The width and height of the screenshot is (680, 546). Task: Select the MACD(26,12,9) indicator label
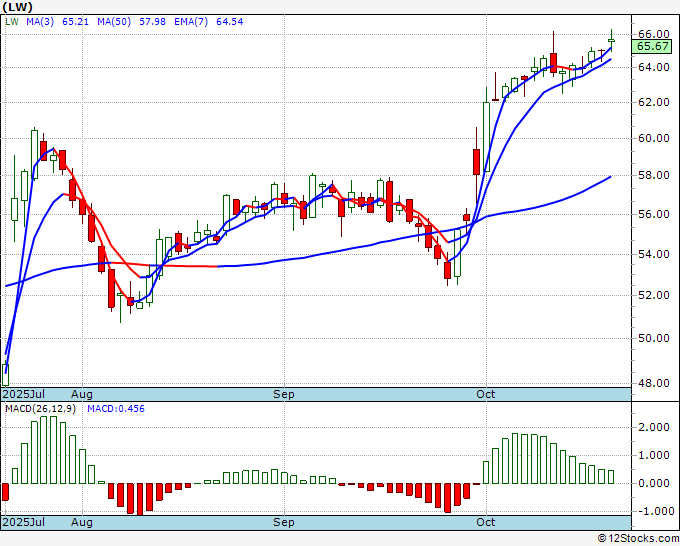pyautogui.click(x=40, y=409)
